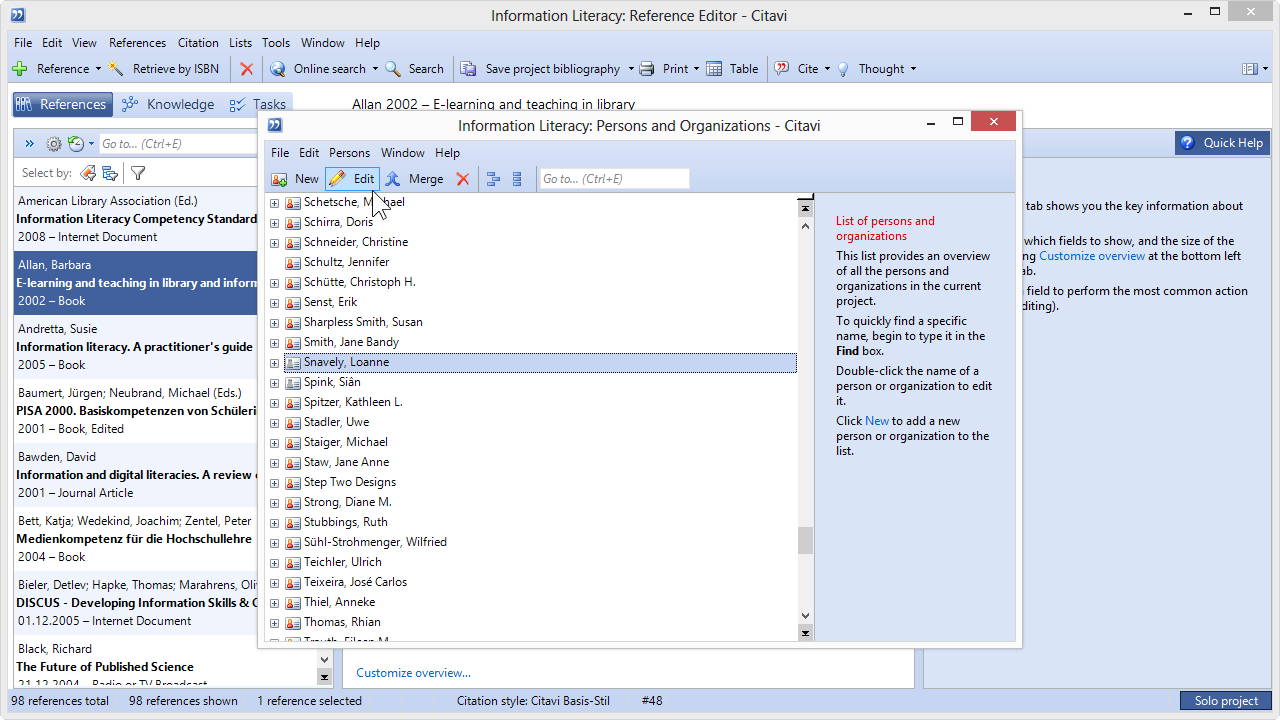Select Step Two Designs organization entry
Viewport: 1280px width, 720px height.
click(350, 482)
